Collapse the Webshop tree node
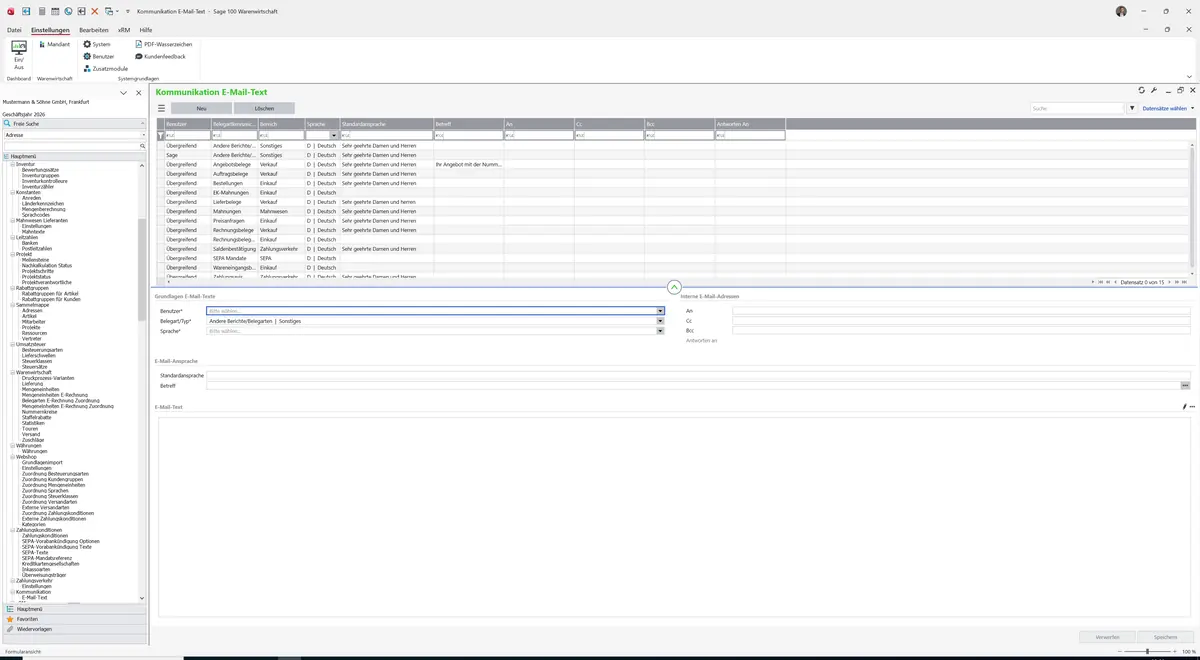1200x660 pixels. (x=12, y=457)
